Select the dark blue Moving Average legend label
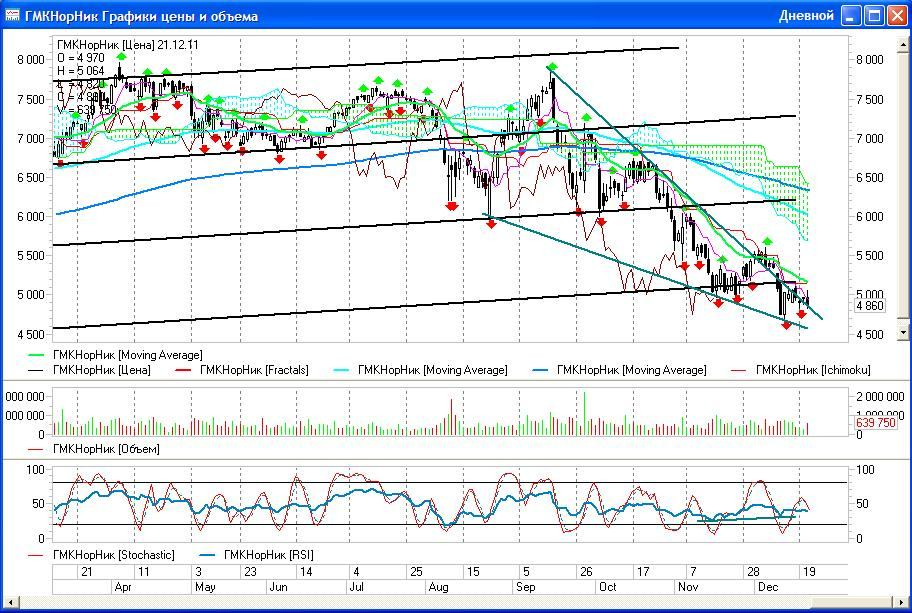 pyautogui.click(x=632, y=370)
